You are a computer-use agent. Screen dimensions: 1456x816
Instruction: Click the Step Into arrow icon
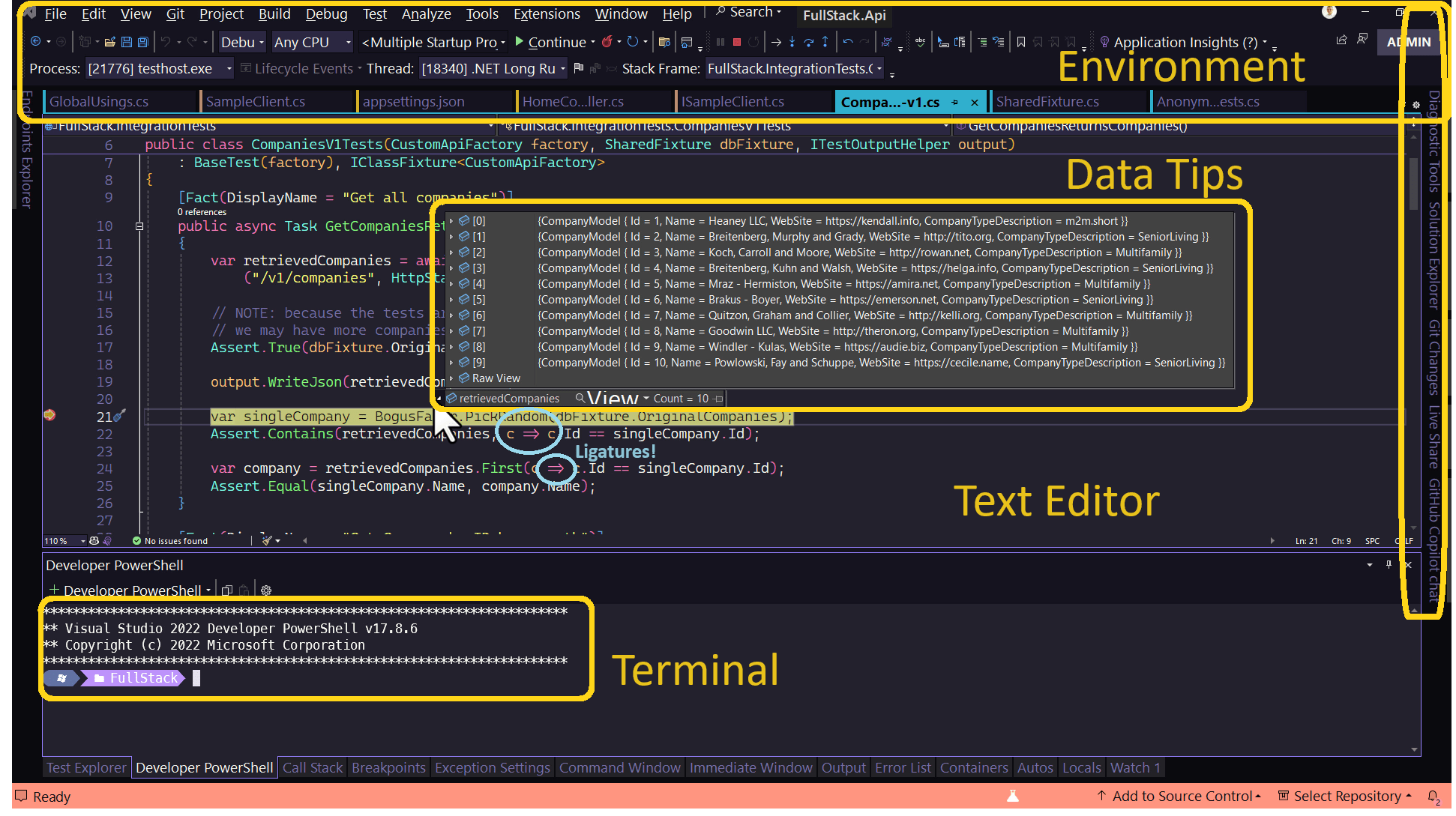(x=792, y=43)
